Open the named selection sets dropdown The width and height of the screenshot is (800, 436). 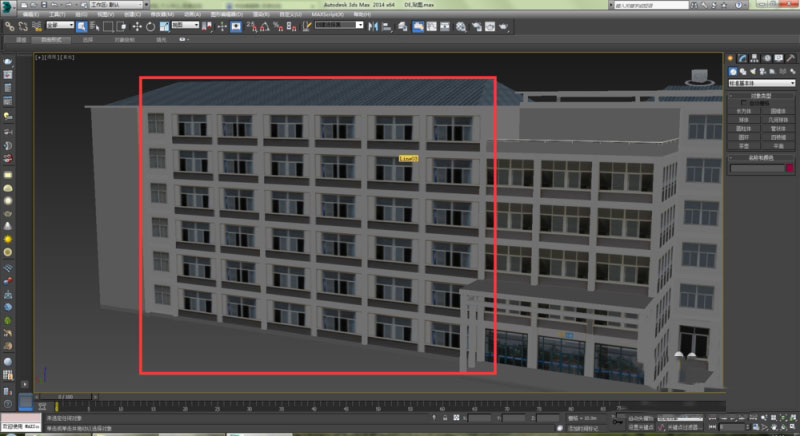[x=339, y=25]
